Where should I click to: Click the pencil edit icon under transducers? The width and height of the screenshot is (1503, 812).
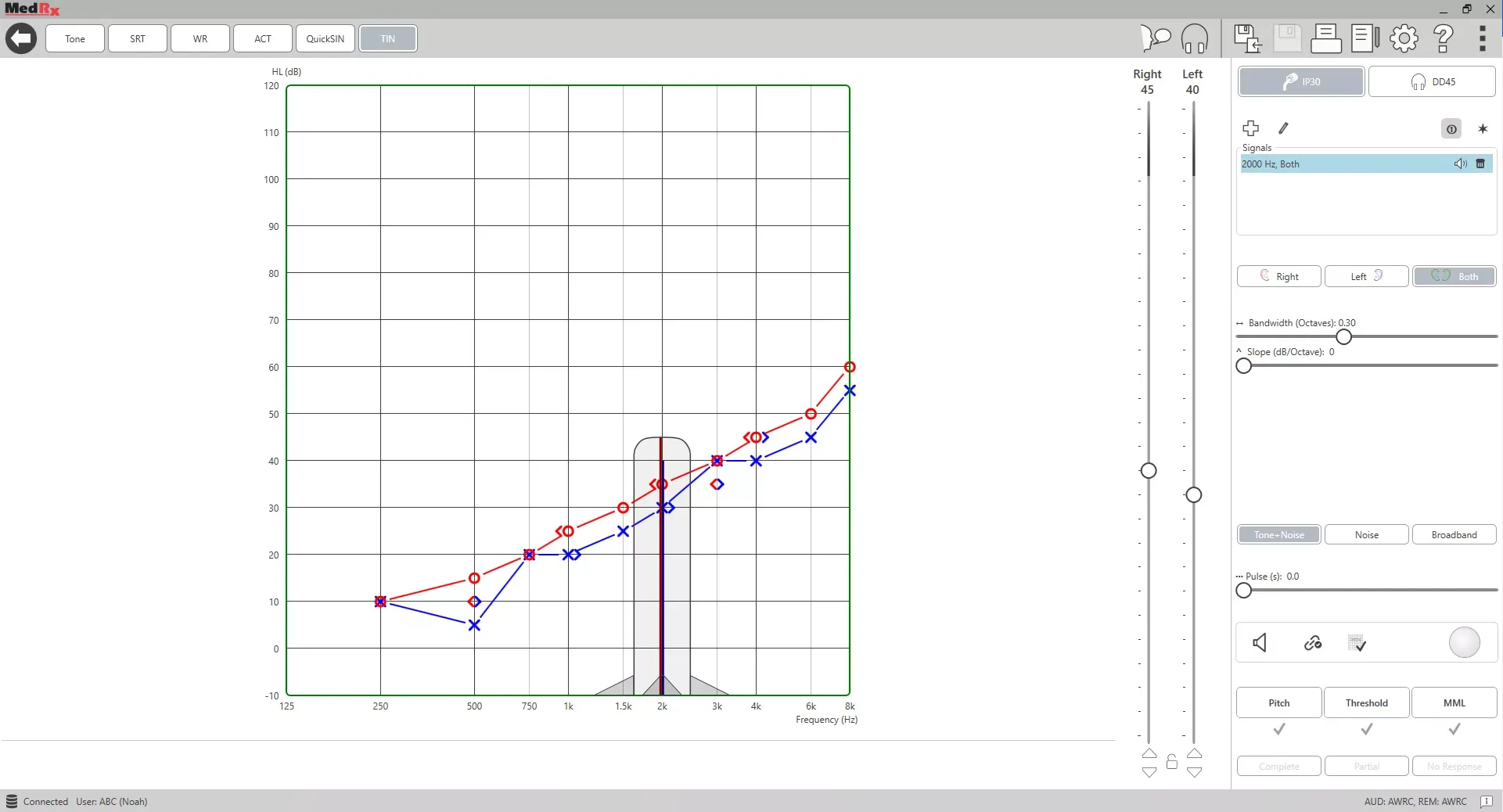(x=1283, y=128)
